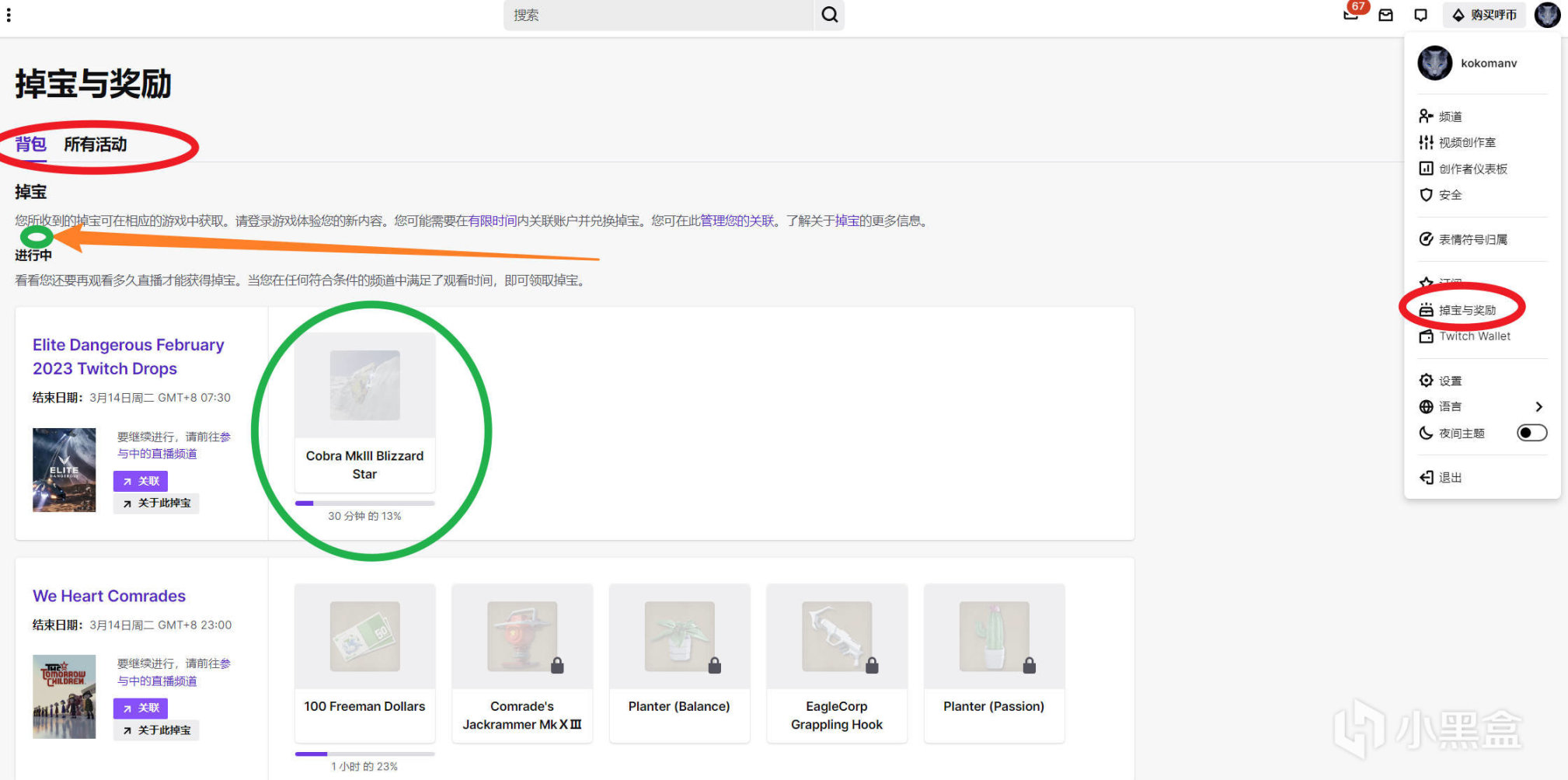Click lock icon on Planter (Balance)

pos(715,665)
